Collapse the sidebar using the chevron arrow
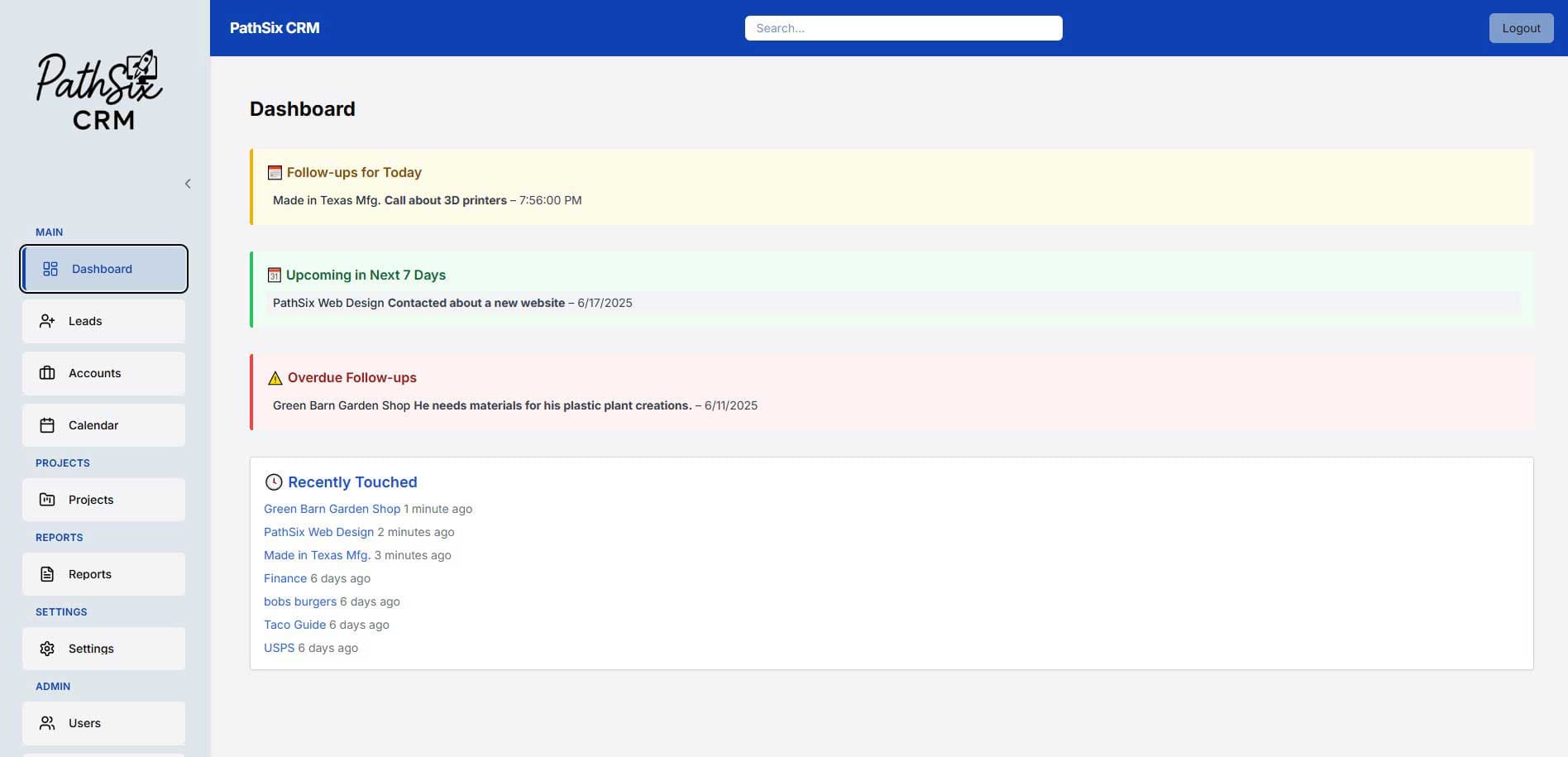The image size is (1568, 757). coord(188,184)
